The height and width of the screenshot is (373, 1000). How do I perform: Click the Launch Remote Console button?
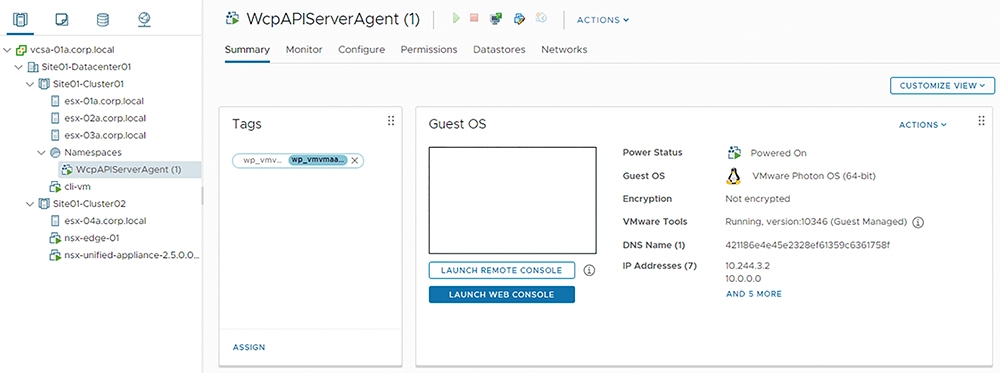pos(502,270)
